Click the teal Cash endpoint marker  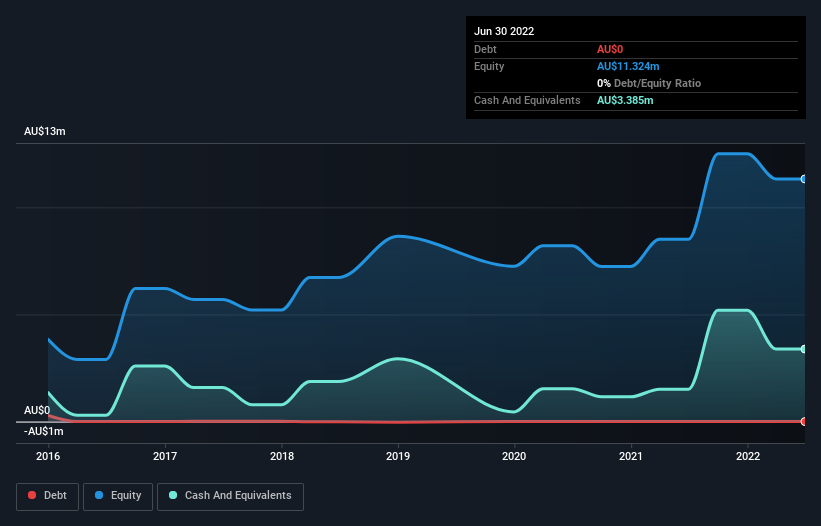pyautogui.click(x=804, y=349)
